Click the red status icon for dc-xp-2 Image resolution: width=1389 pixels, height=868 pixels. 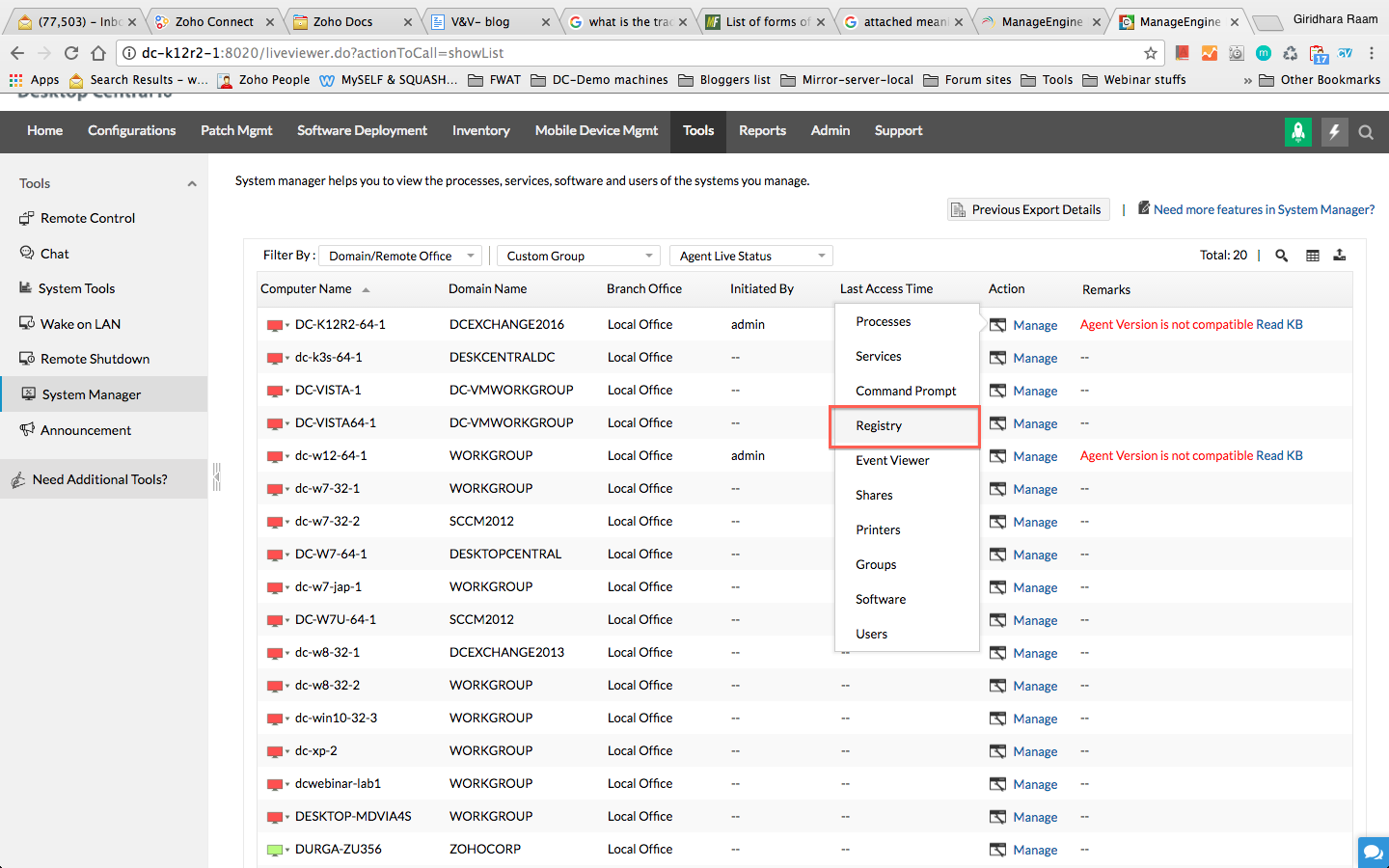274,751
